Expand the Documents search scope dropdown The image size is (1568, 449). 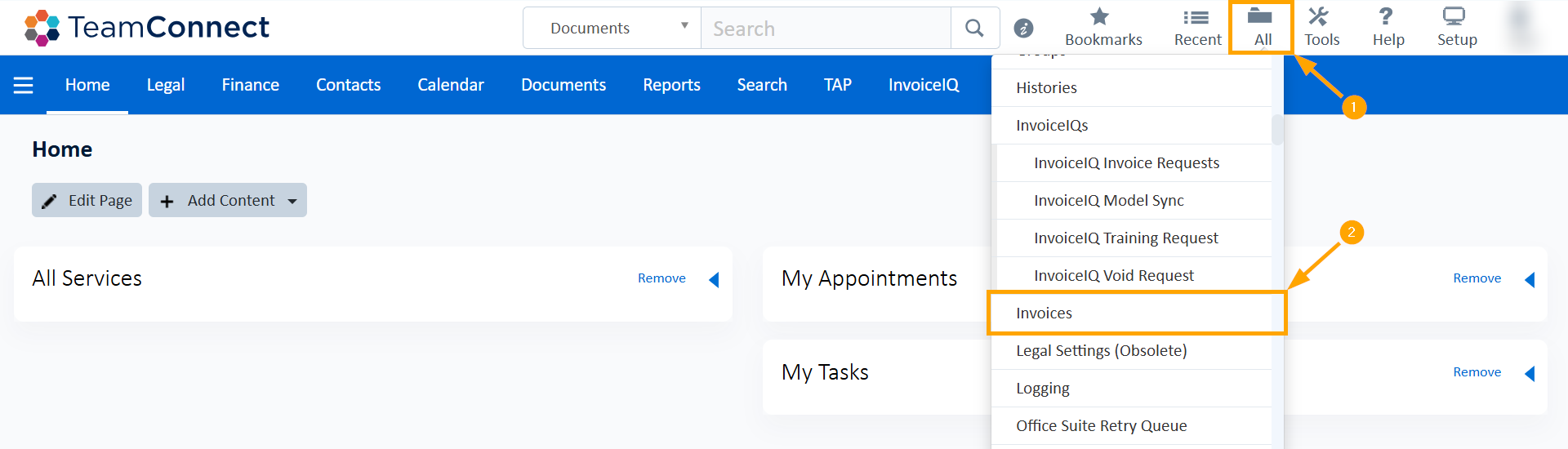[x=612, y=29]
